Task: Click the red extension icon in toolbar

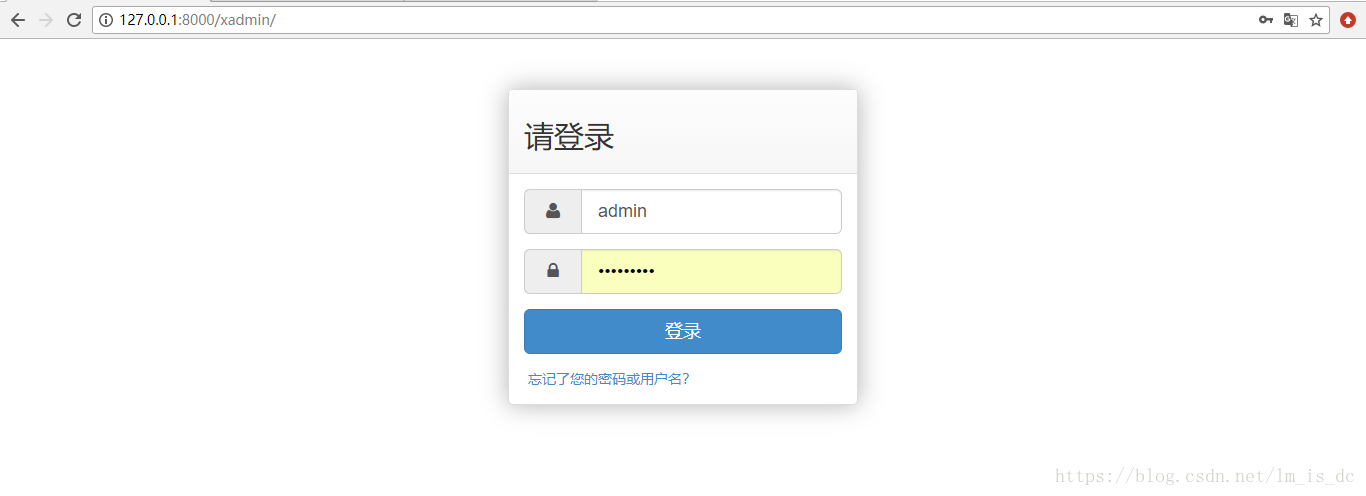Action: coord(1348,20)
